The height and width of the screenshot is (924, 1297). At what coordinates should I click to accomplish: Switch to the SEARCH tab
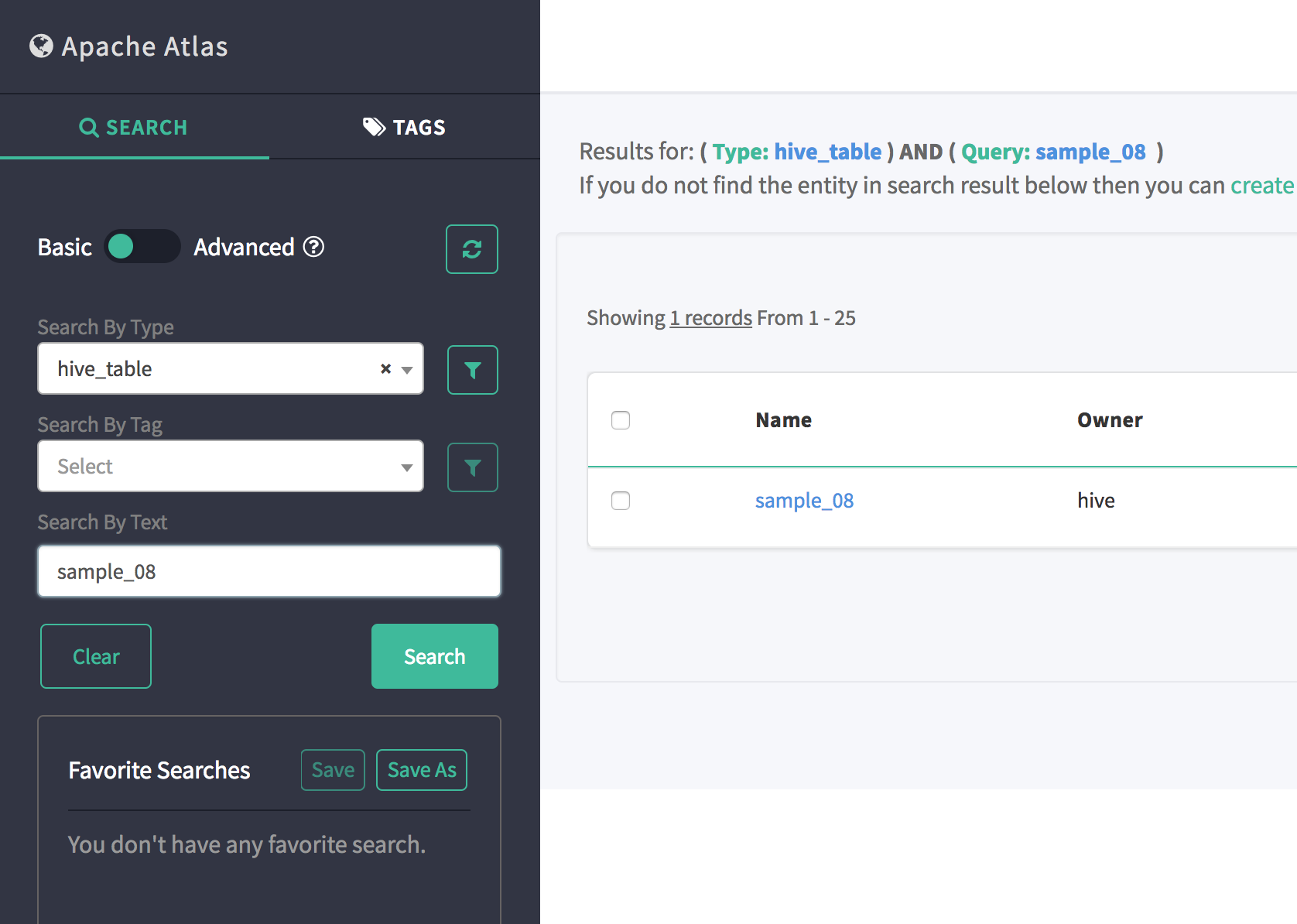(134, 127)
